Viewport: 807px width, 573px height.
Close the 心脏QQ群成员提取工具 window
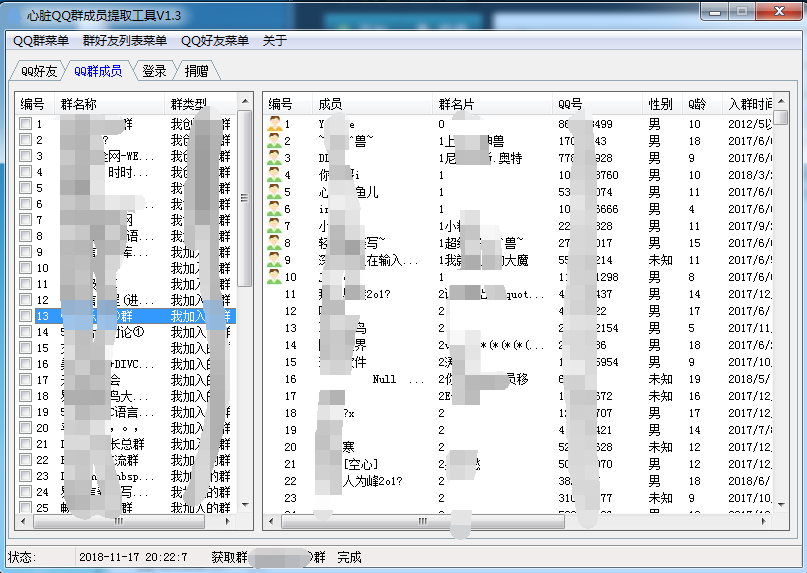(x=779, y=11)
